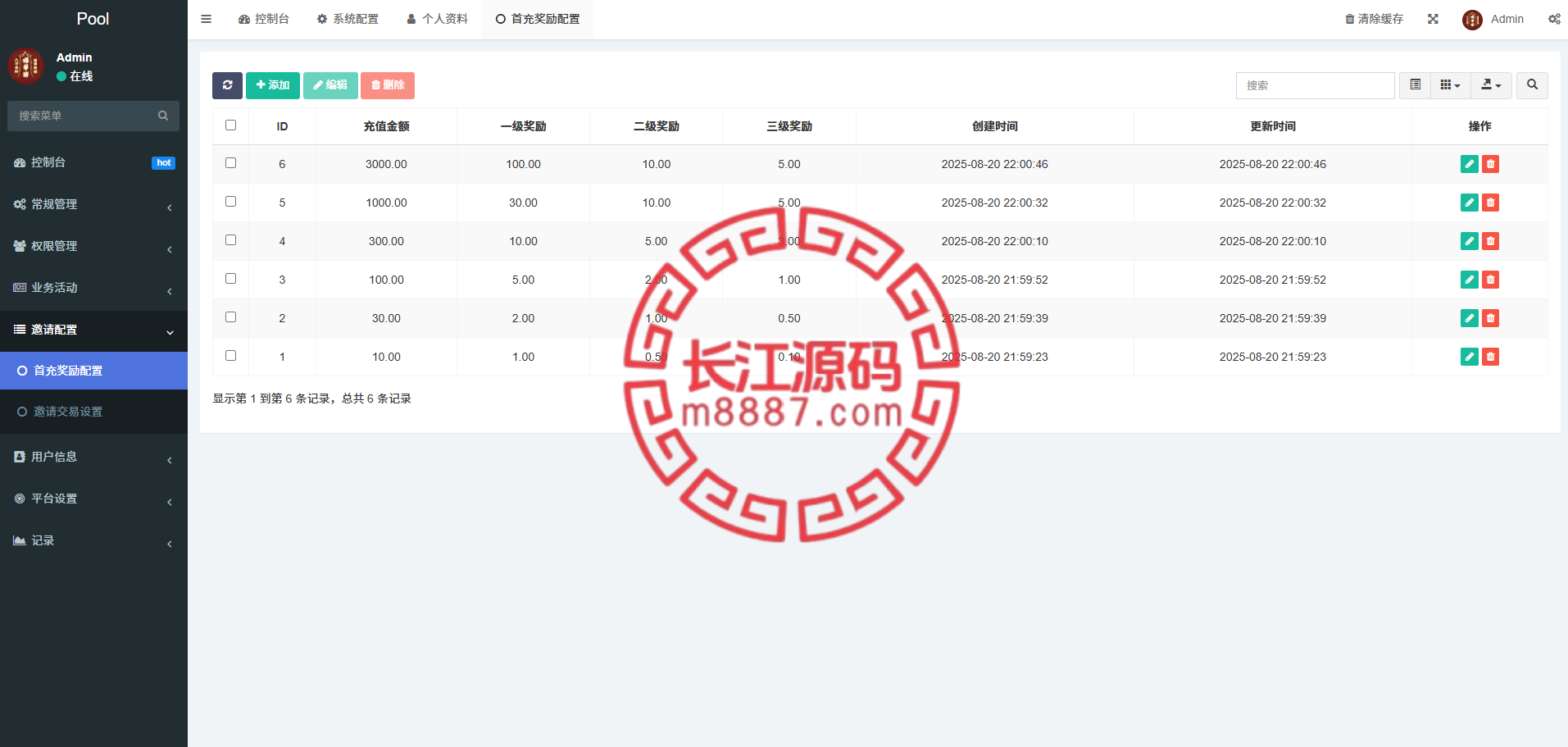Viewport: 1568px width, 747px height.
Task: Focus the table 搜索 input field
Action: click(1315, 85)
